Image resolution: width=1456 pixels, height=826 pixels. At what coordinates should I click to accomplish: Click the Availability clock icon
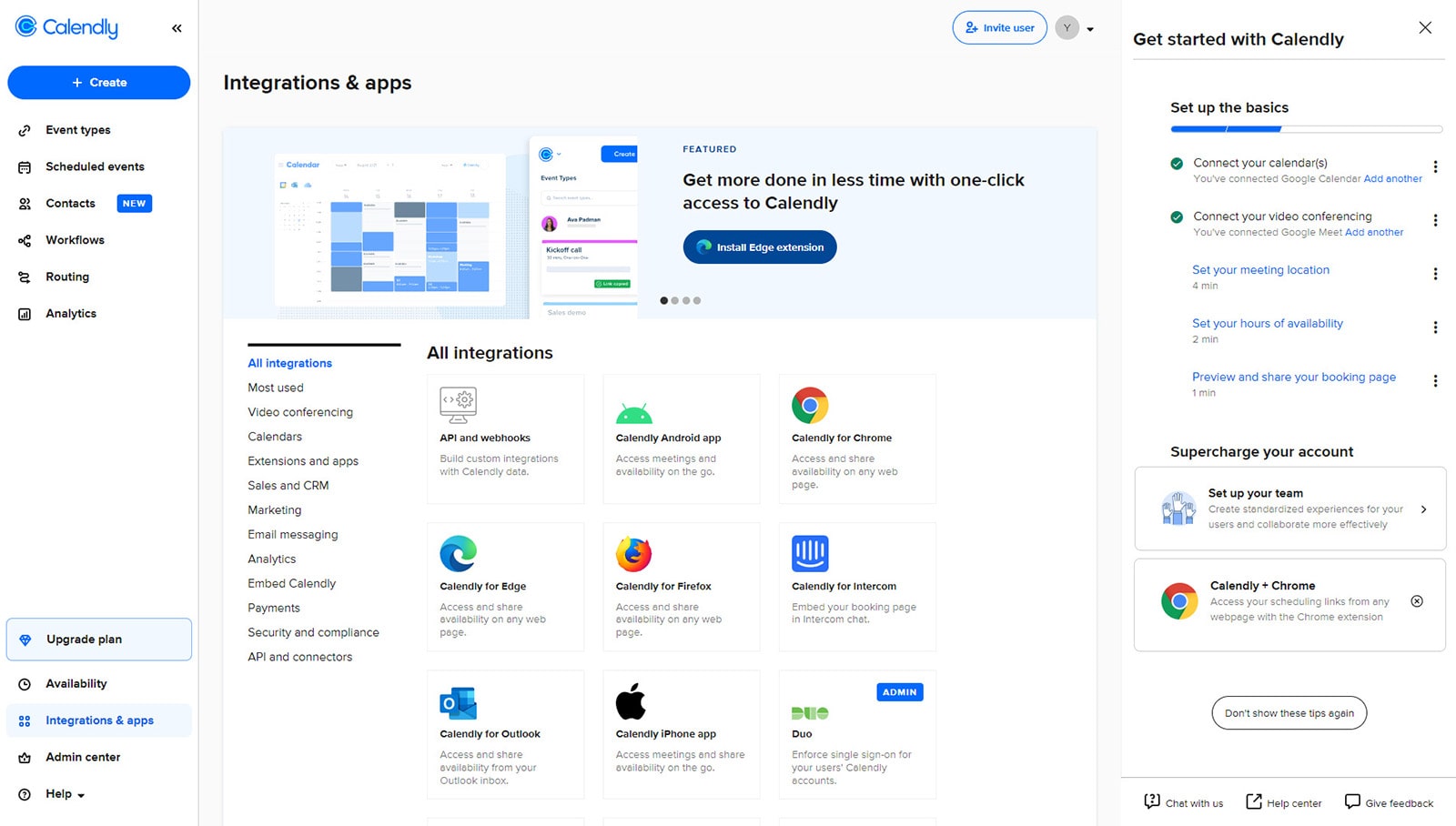pyautogui.click(x=25, y=684)
